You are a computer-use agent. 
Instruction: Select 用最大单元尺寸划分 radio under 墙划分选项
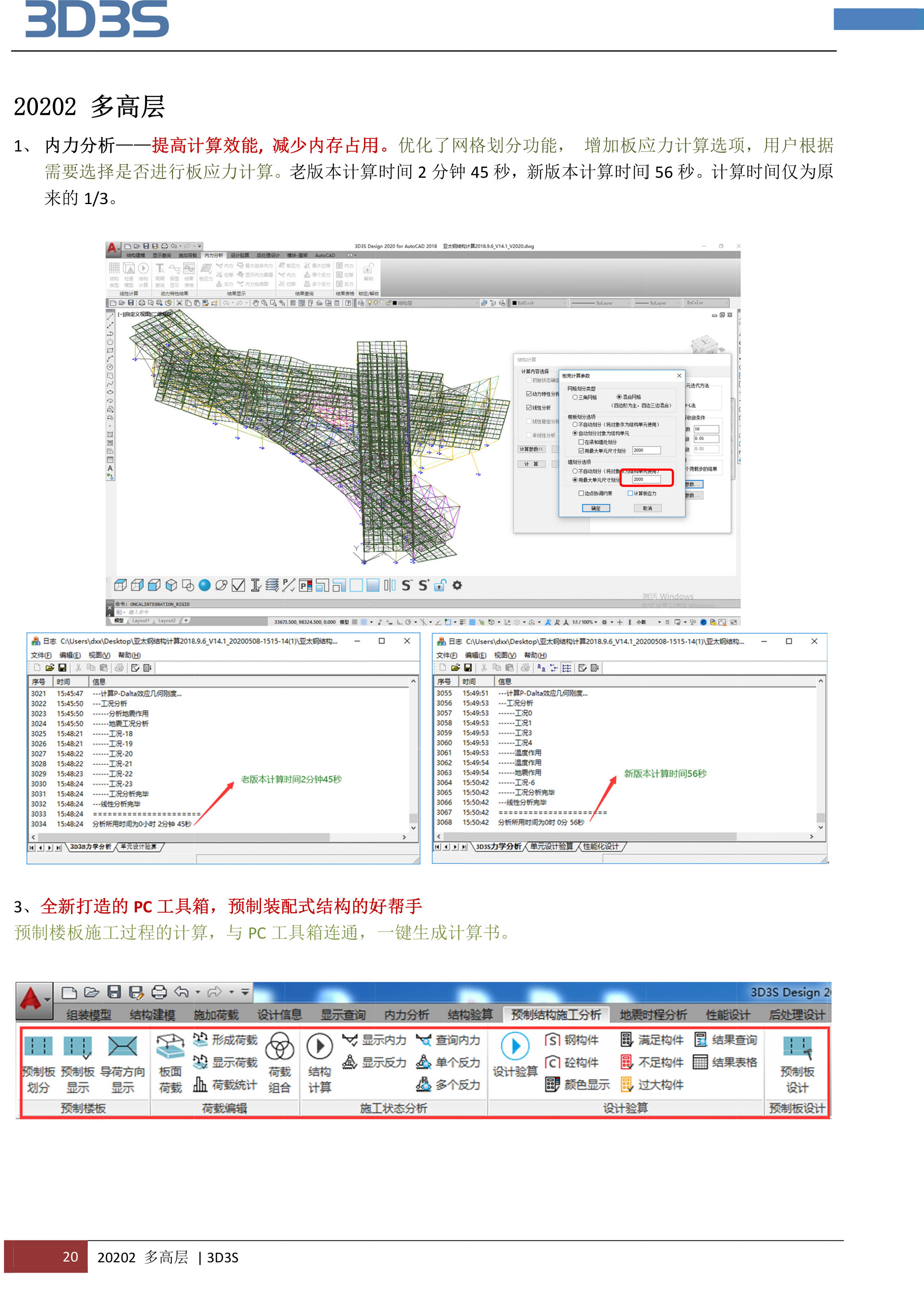(x=575, y=480)
